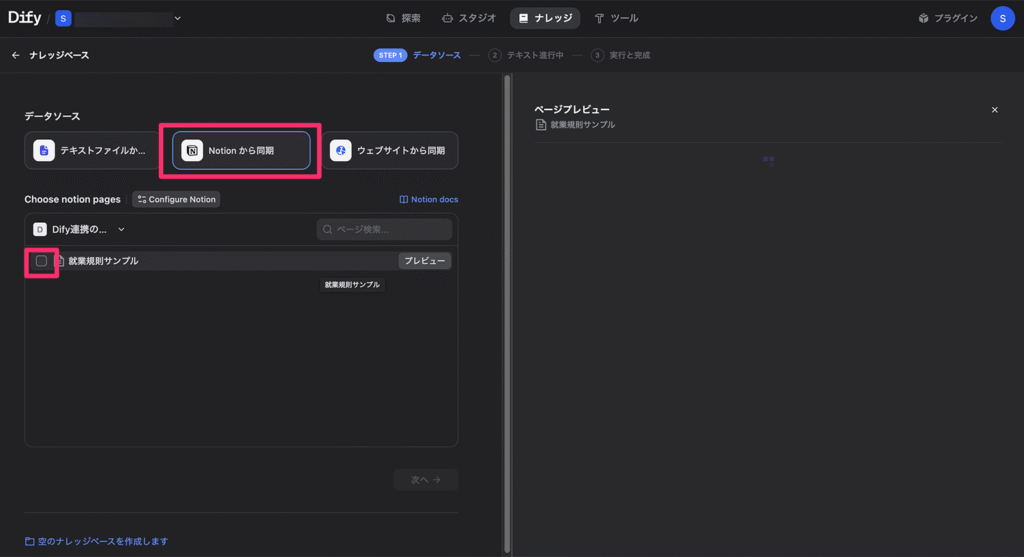Click the back arrow beside ナレッジベース

pyautogui.click(x=15, y=55)
